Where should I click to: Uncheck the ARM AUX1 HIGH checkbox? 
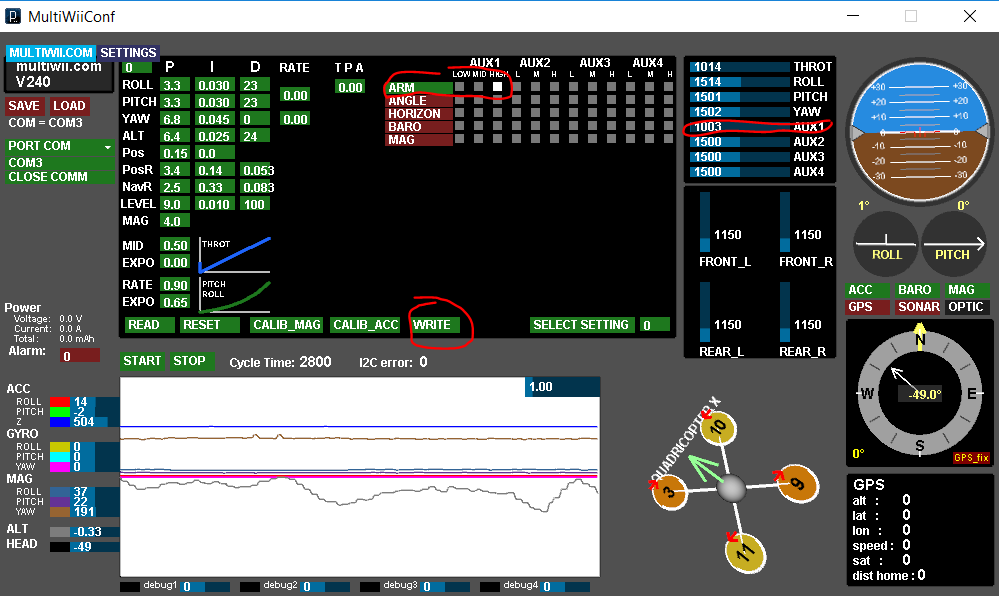[498, 87]
